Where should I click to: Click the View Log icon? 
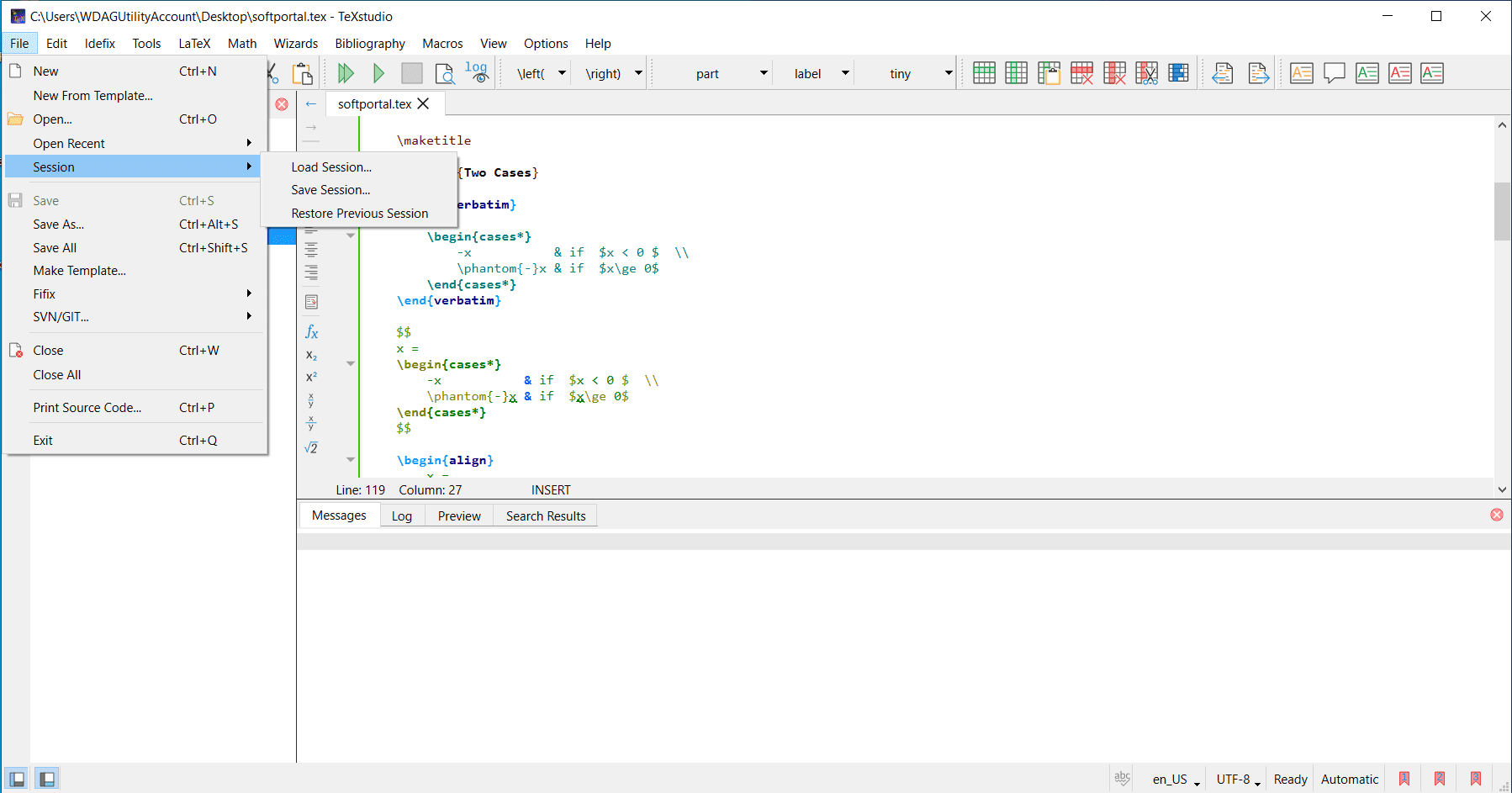(x=477, y=73)
